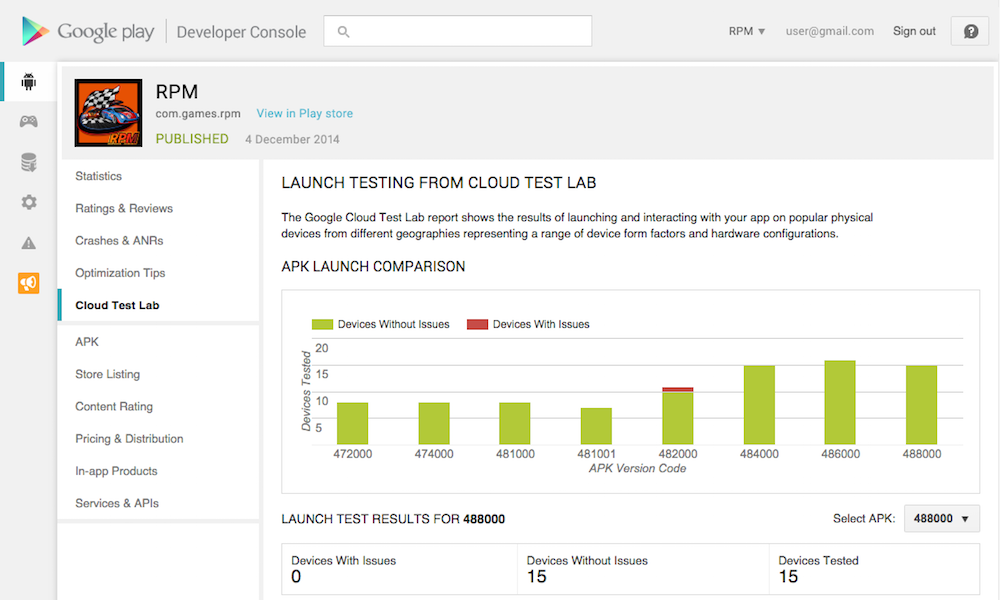Click the search input field
This screenshot has width=1000, height=600.
coord(458,31)
